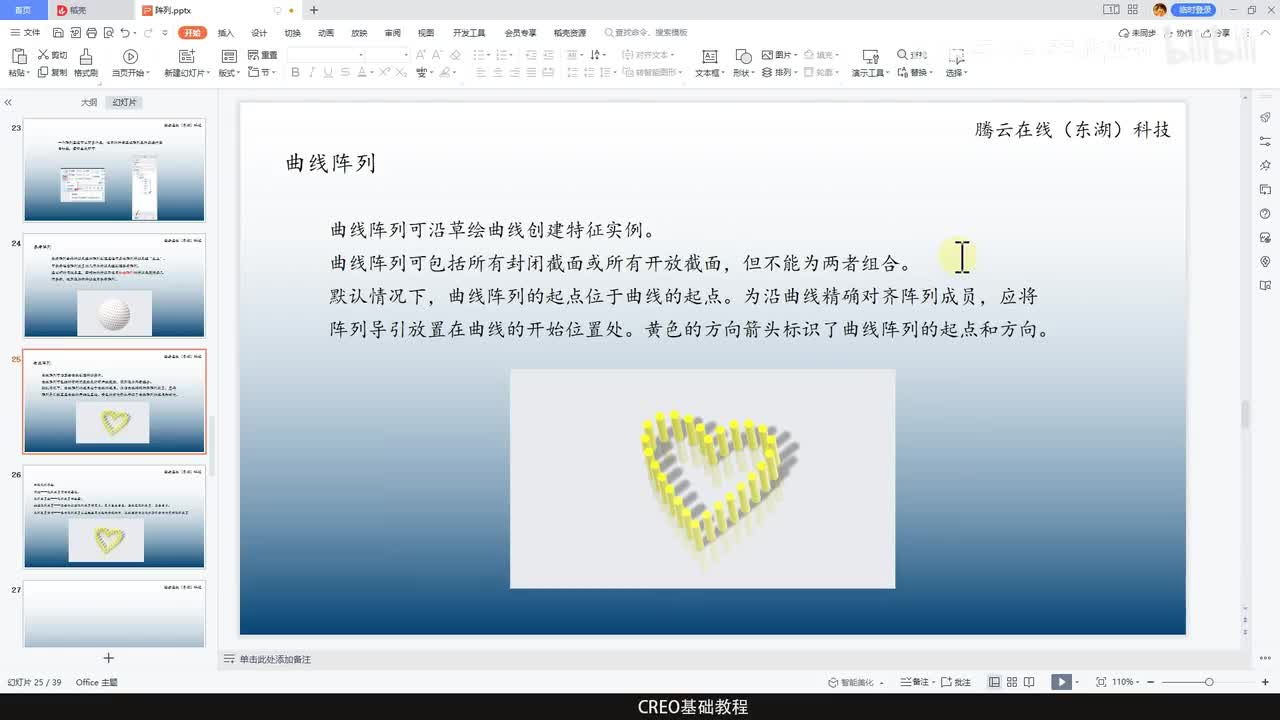Open a new document tab with plus

point(314,10)
